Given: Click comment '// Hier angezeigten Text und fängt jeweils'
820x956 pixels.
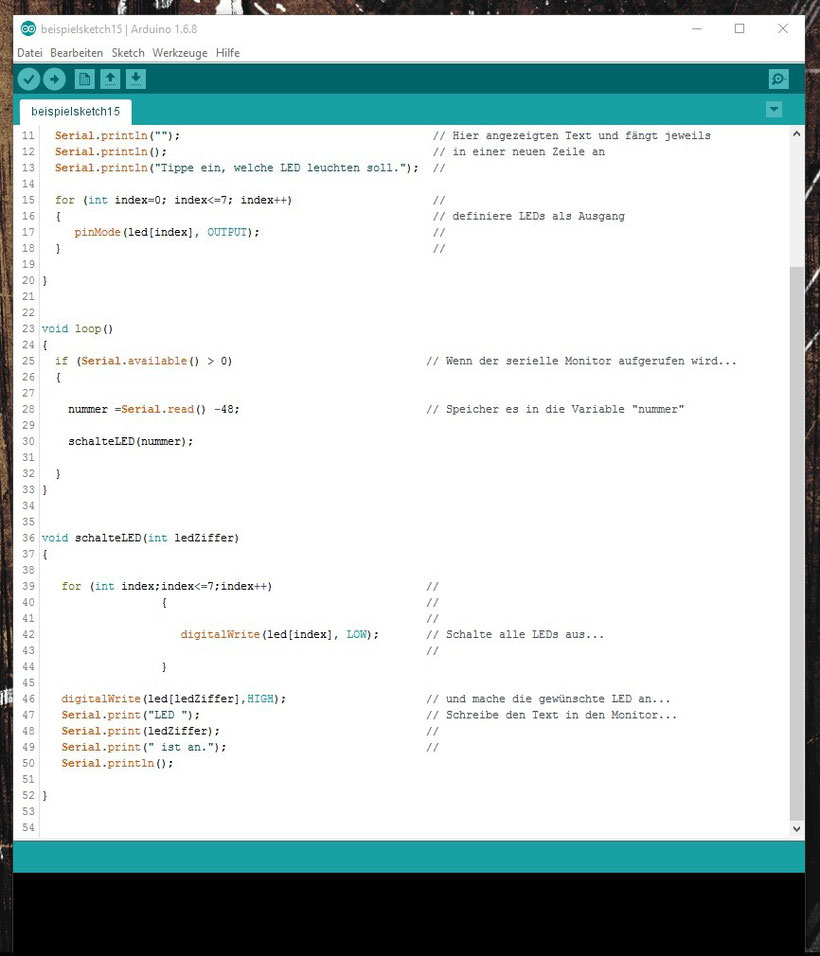Looking at the screenshot, I should point(572,135).
